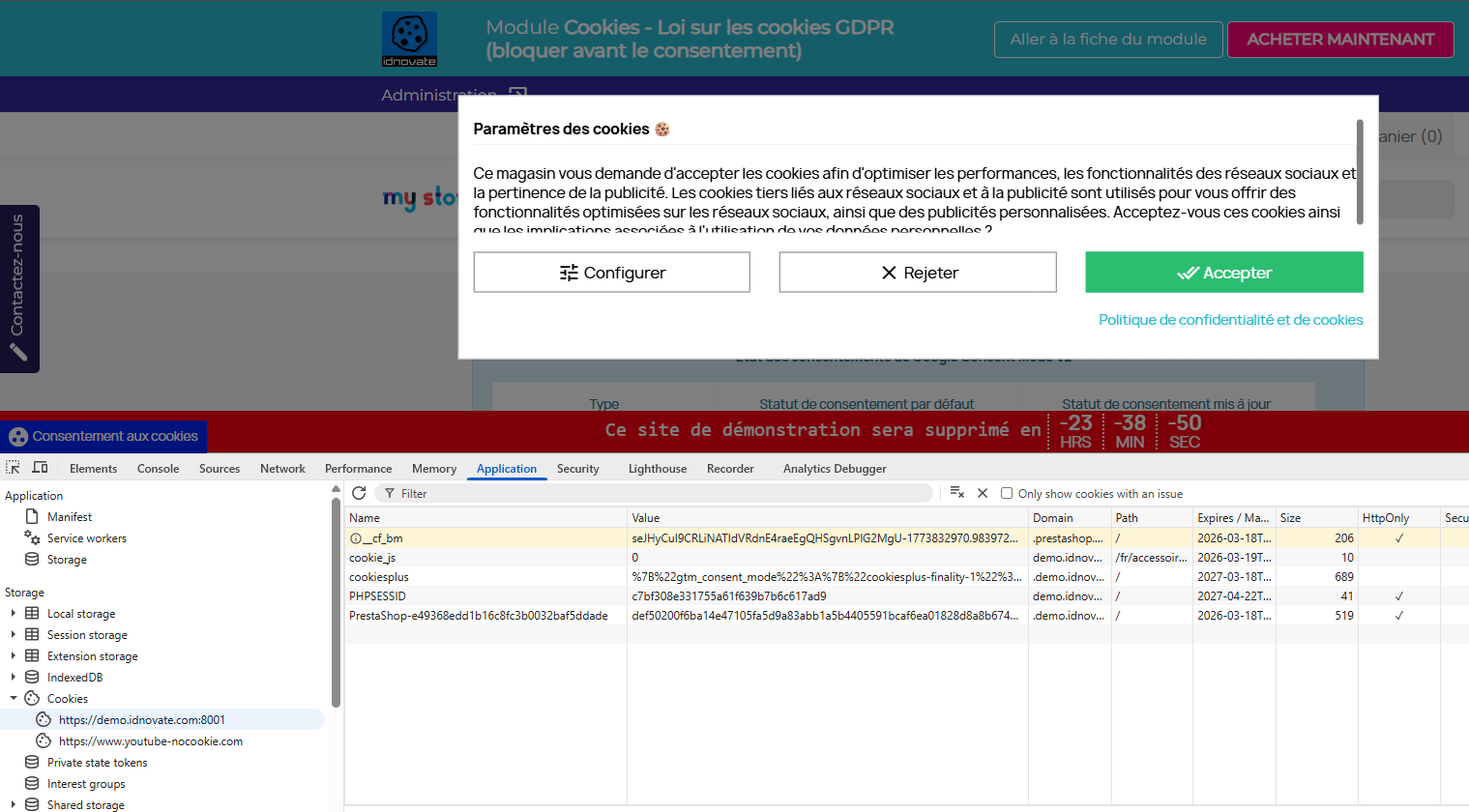Click the demo.idnovate.com cookie icon

coord(44,719)
